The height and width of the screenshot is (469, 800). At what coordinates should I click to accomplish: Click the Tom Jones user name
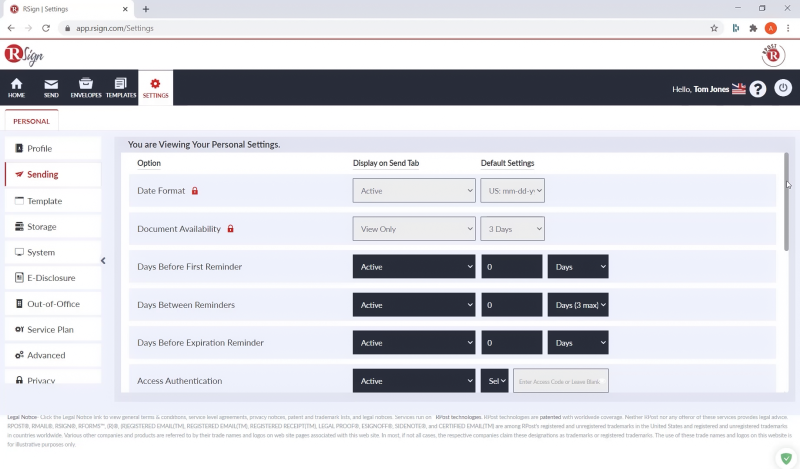711,89
